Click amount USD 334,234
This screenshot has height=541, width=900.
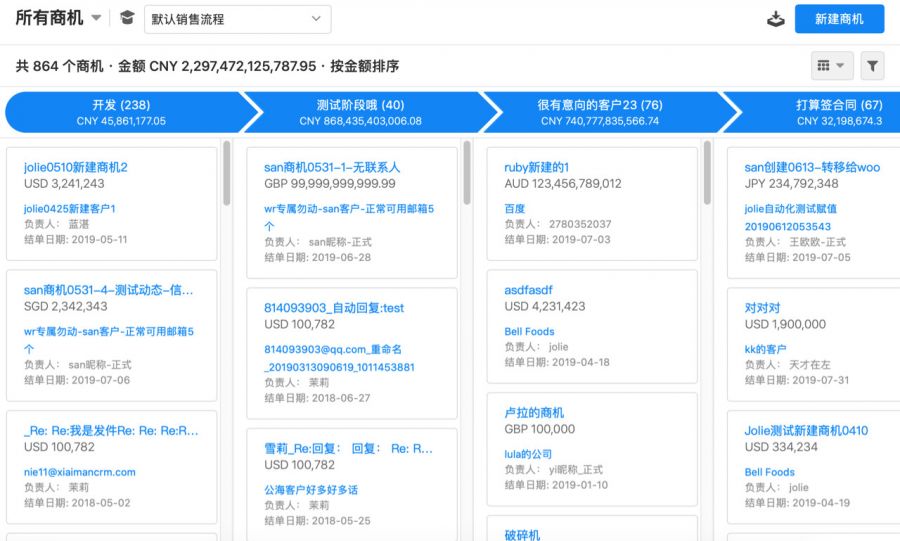coord(781,447)
